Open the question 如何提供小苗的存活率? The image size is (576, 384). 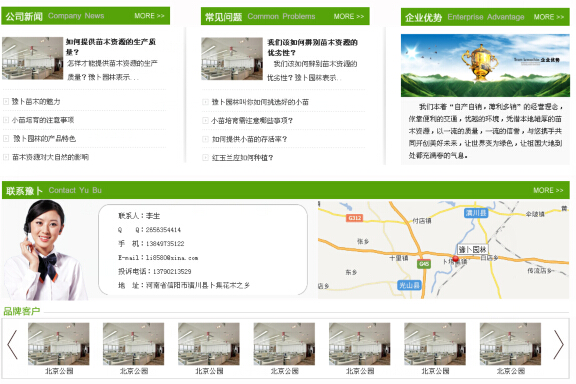(x=249, y=139)
